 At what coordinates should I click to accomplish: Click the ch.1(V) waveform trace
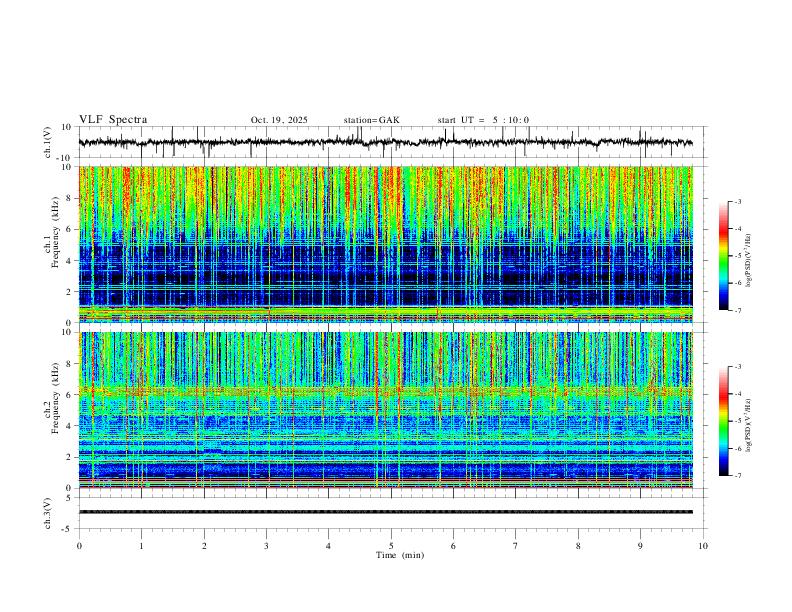(x=385, y=142)
